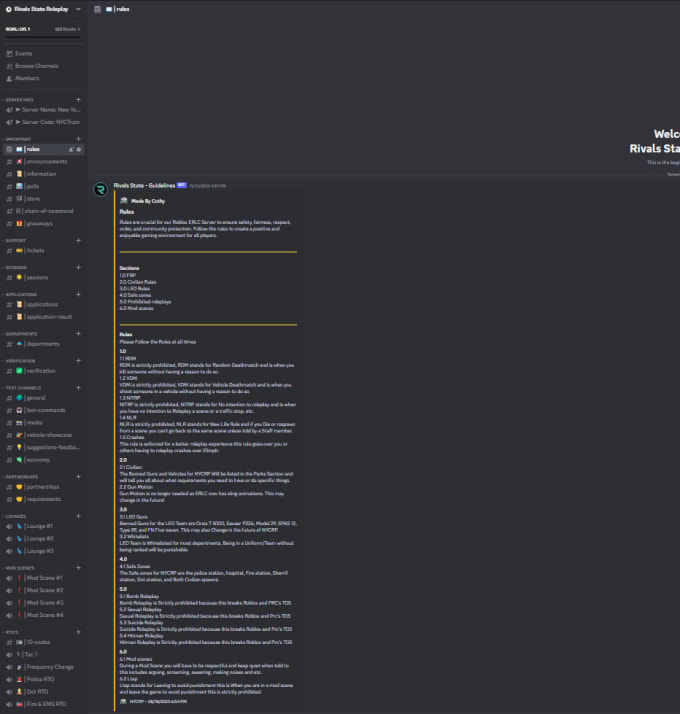Open the chain-of-command channel
Viewport: 680px width, 714px height.
point(43,211)
